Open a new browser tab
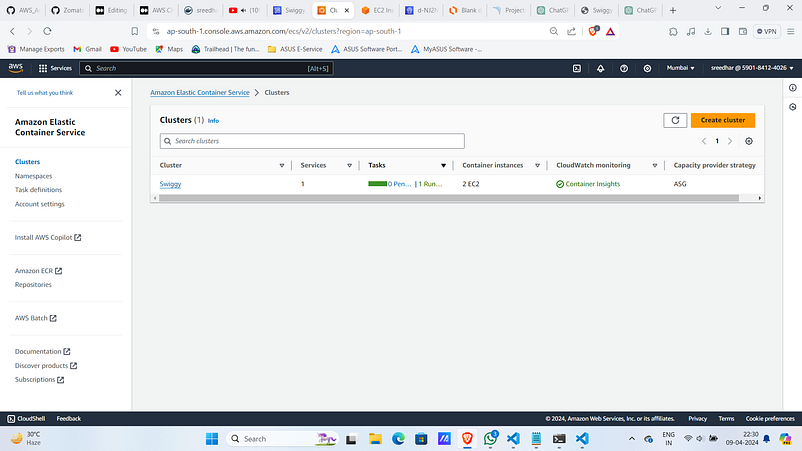Viewport: 802px width, 451px height. (x=673, y=10)
